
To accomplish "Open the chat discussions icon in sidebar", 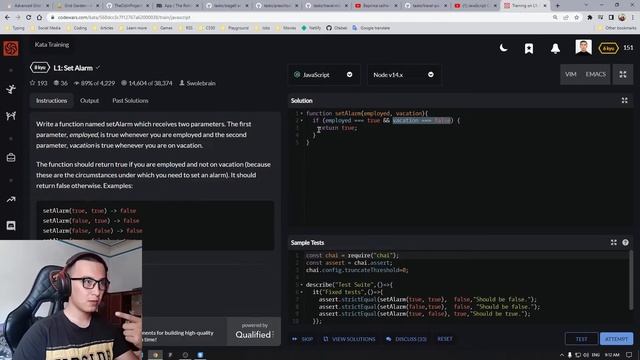I will pyautogui.click(x=11, y=226).
